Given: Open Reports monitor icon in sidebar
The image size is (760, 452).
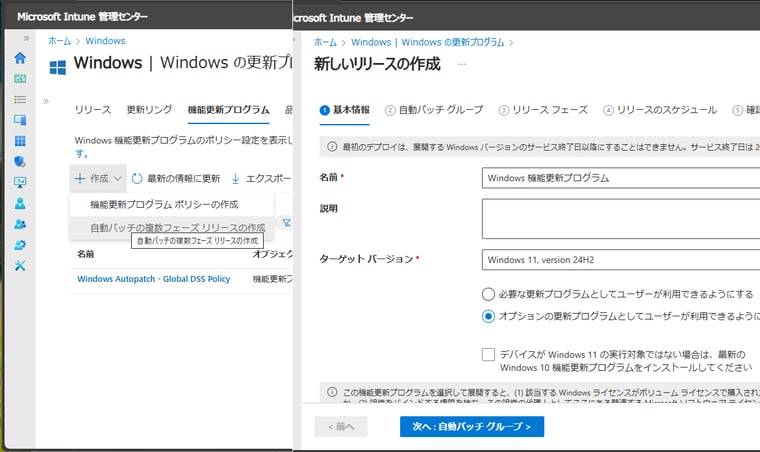Looking at the screenshot, I should [20, 183].
